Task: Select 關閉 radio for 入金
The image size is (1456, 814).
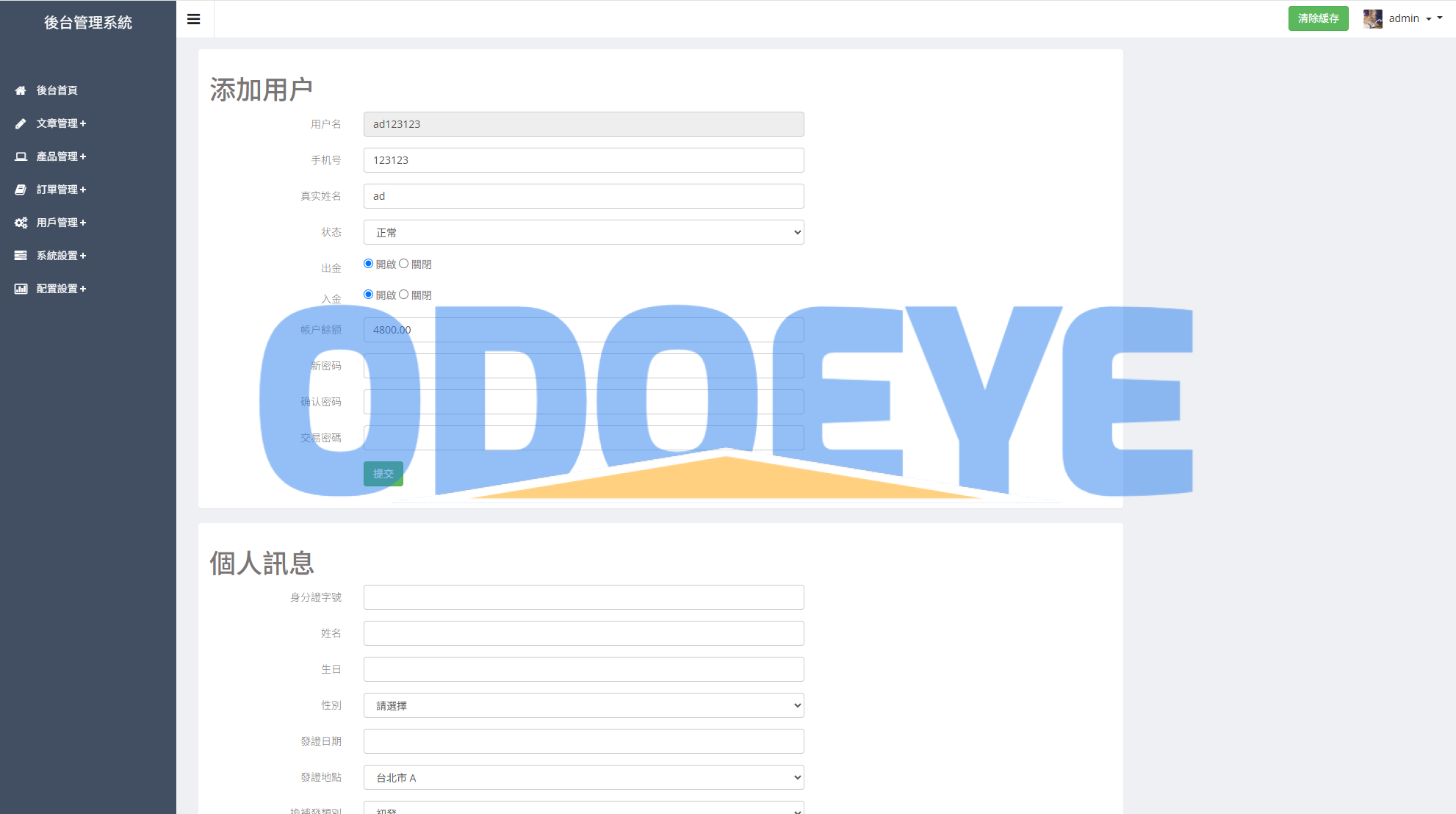Action: pyautogui.click(x=403, y=295)
